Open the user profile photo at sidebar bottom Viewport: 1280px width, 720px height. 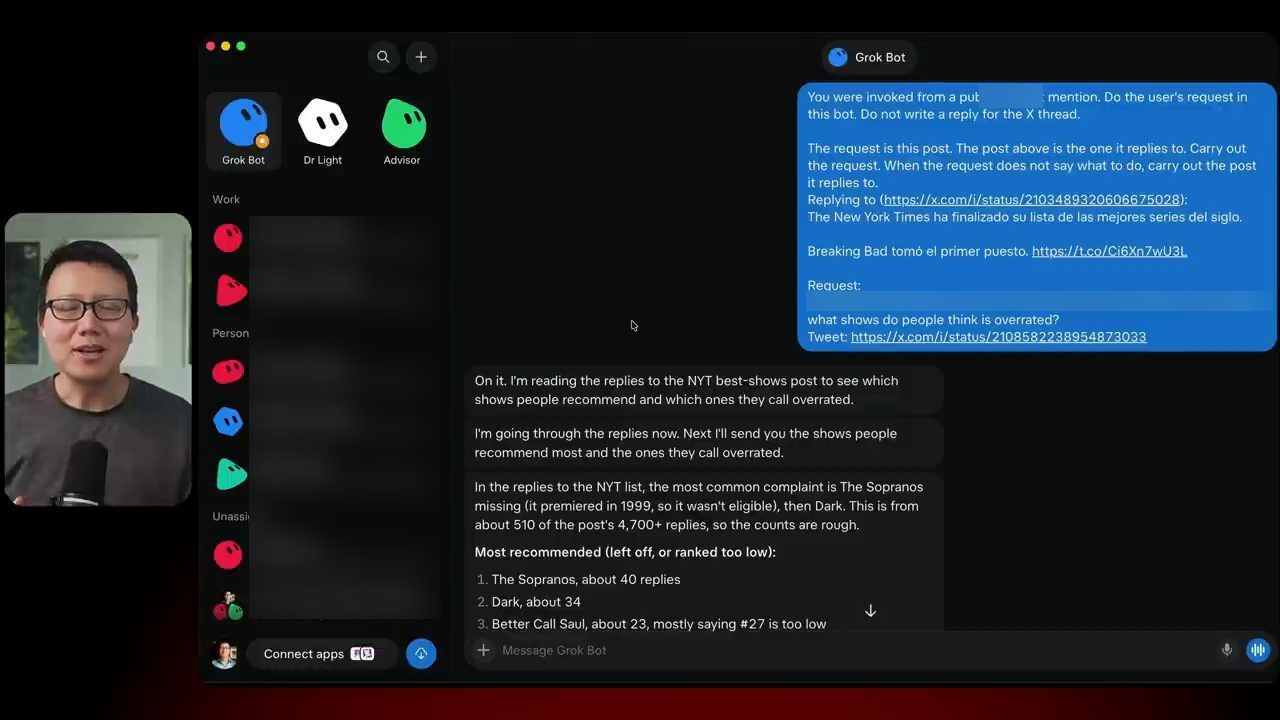(224, 654)
